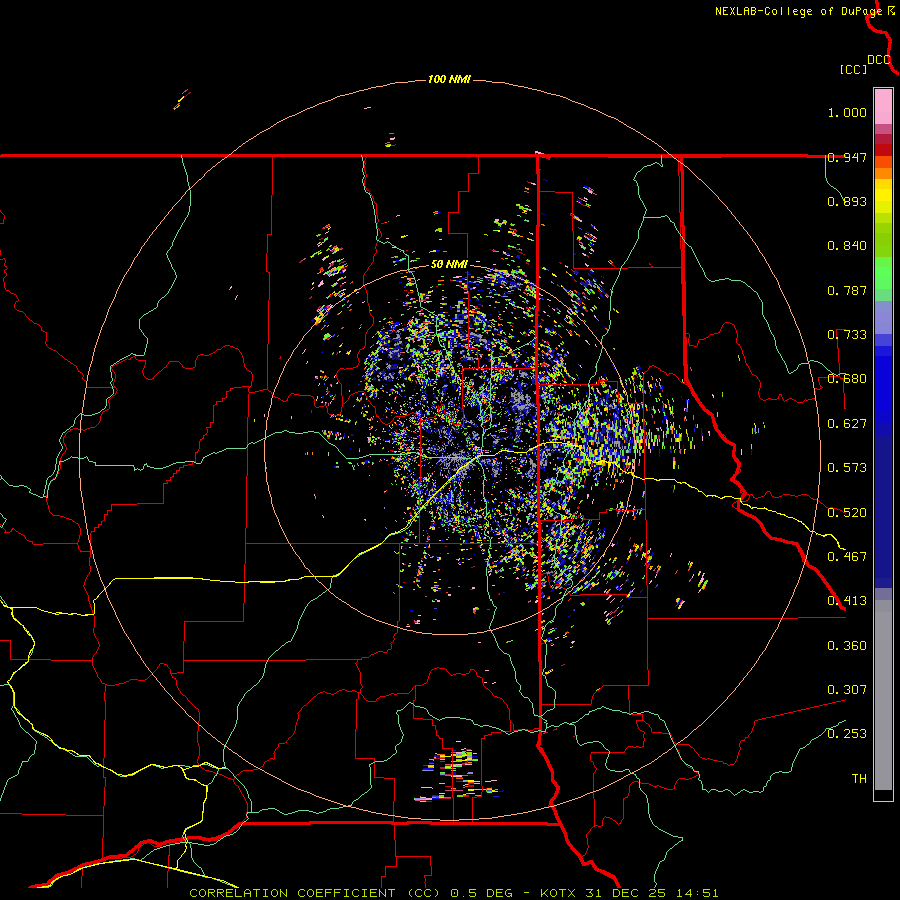Screen dimensions: 900x900
Task: Click the 100 NMI range ring label
Action: click(449, 79)
